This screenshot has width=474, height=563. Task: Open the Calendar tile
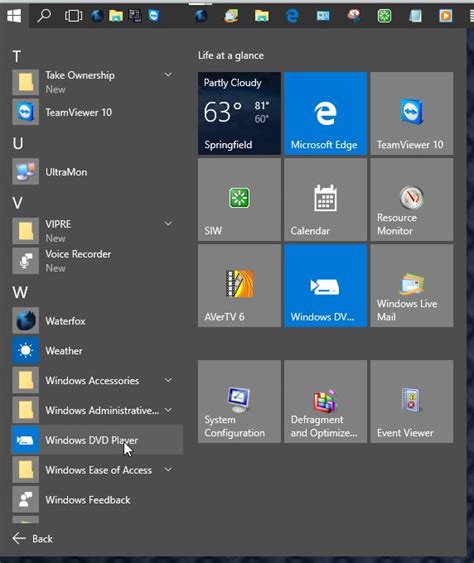[x=325, y=199]
